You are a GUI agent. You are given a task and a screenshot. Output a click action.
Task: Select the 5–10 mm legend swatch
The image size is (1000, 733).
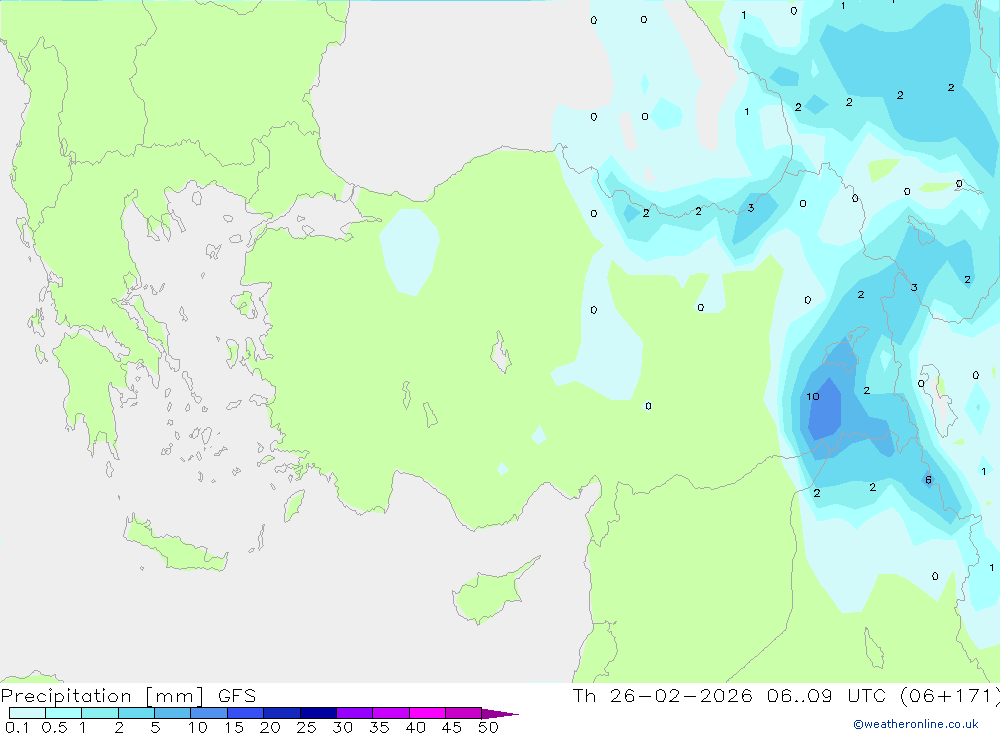click(173, 713)
